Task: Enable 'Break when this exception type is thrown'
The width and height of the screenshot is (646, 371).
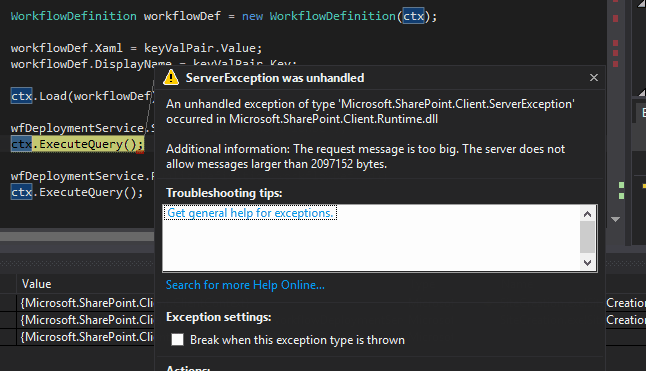Action: click(x=178, y=340)
